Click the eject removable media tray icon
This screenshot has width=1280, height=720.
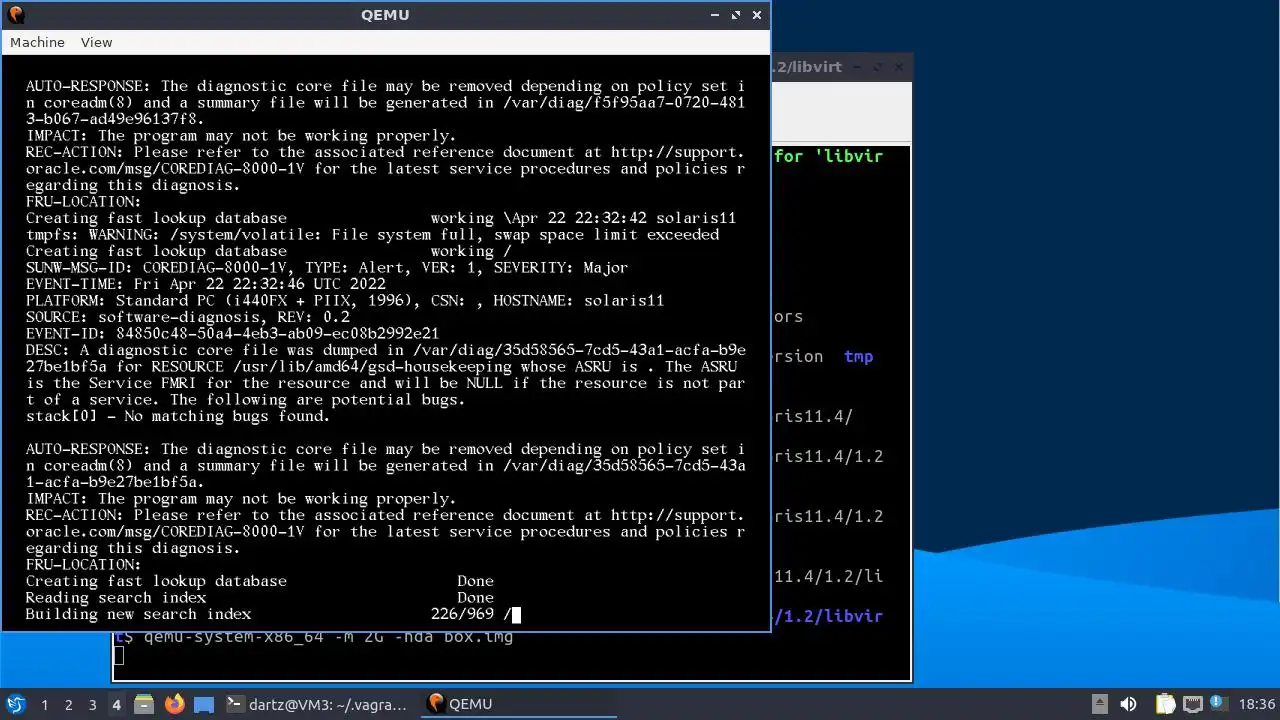tap(1099, 704)
